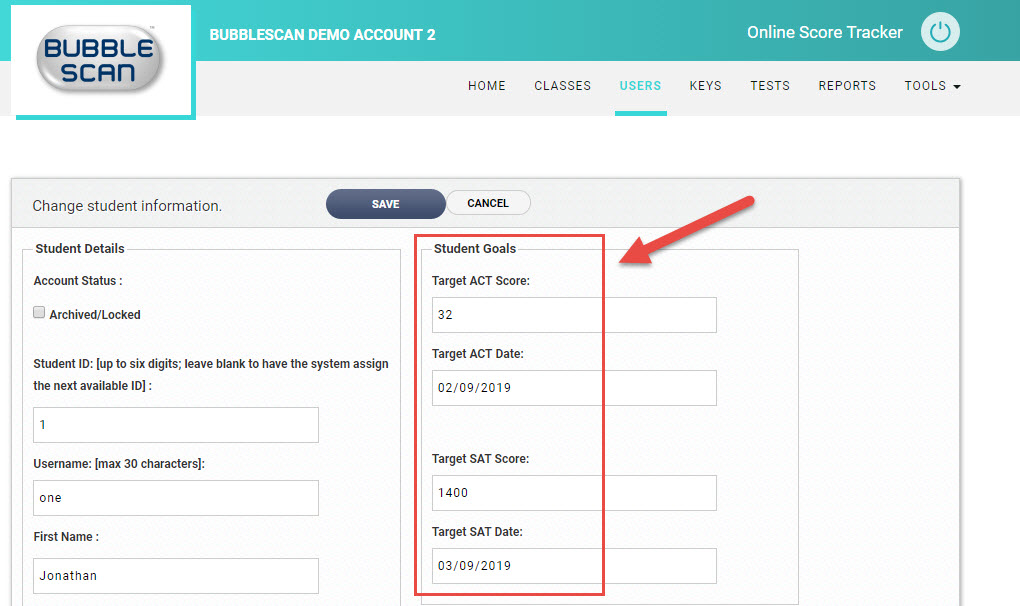The image size is (1020, 606).
Task: Focus the Student ID input field
Action: pos(176,425)
